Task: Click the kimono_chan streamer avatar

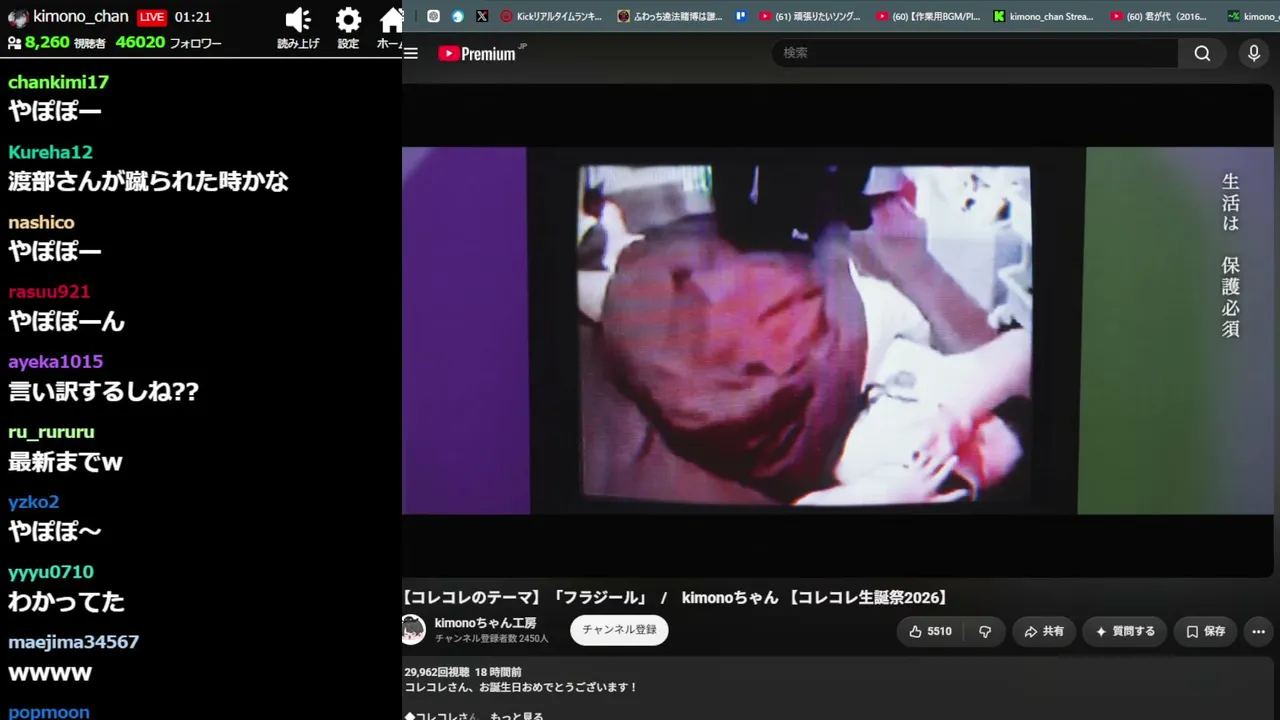Action: tap(17, 17)
